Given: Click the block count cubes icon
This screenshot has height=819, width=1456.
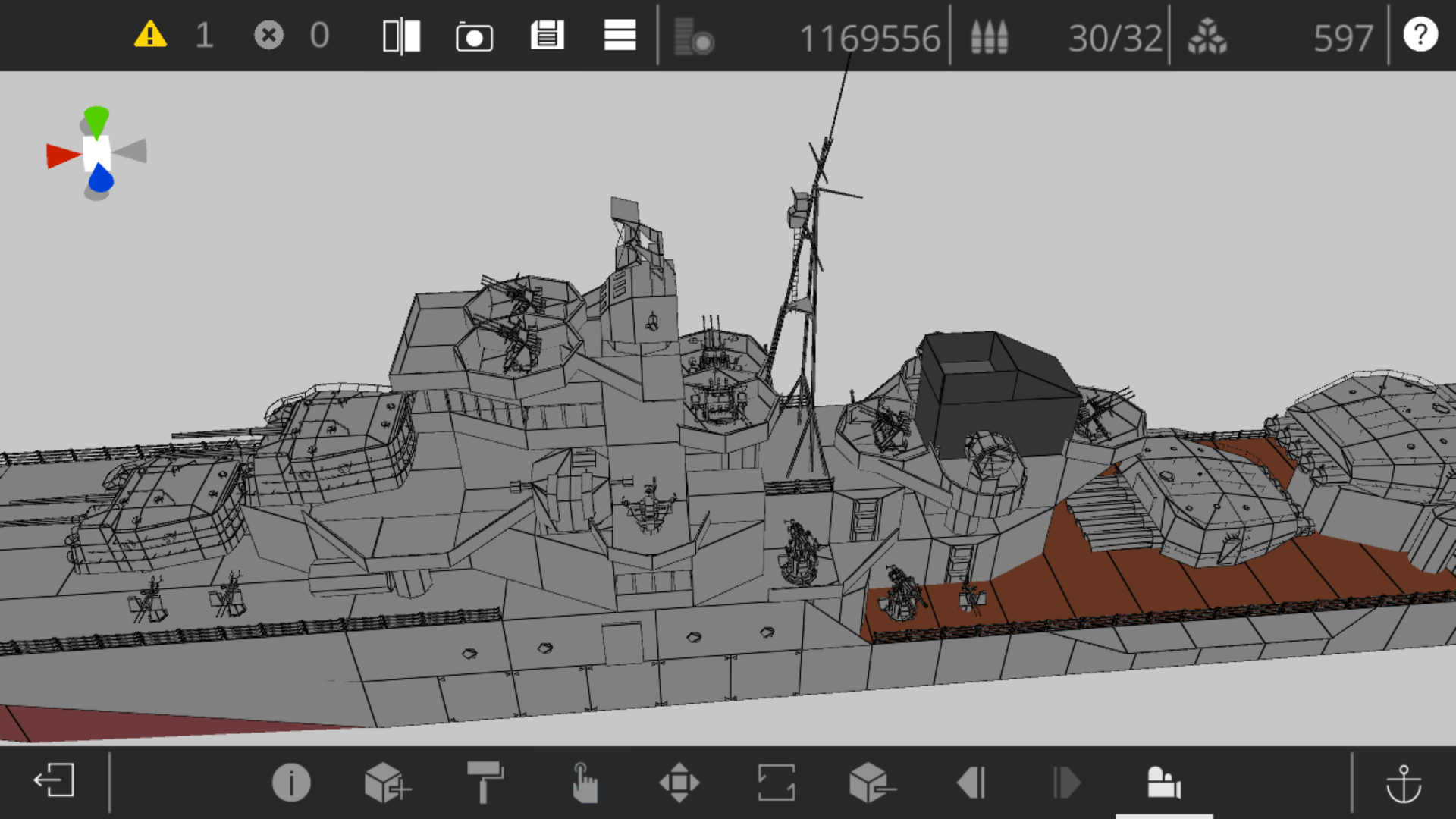Looking at the screenshot, I should (x=1207, y=36).
